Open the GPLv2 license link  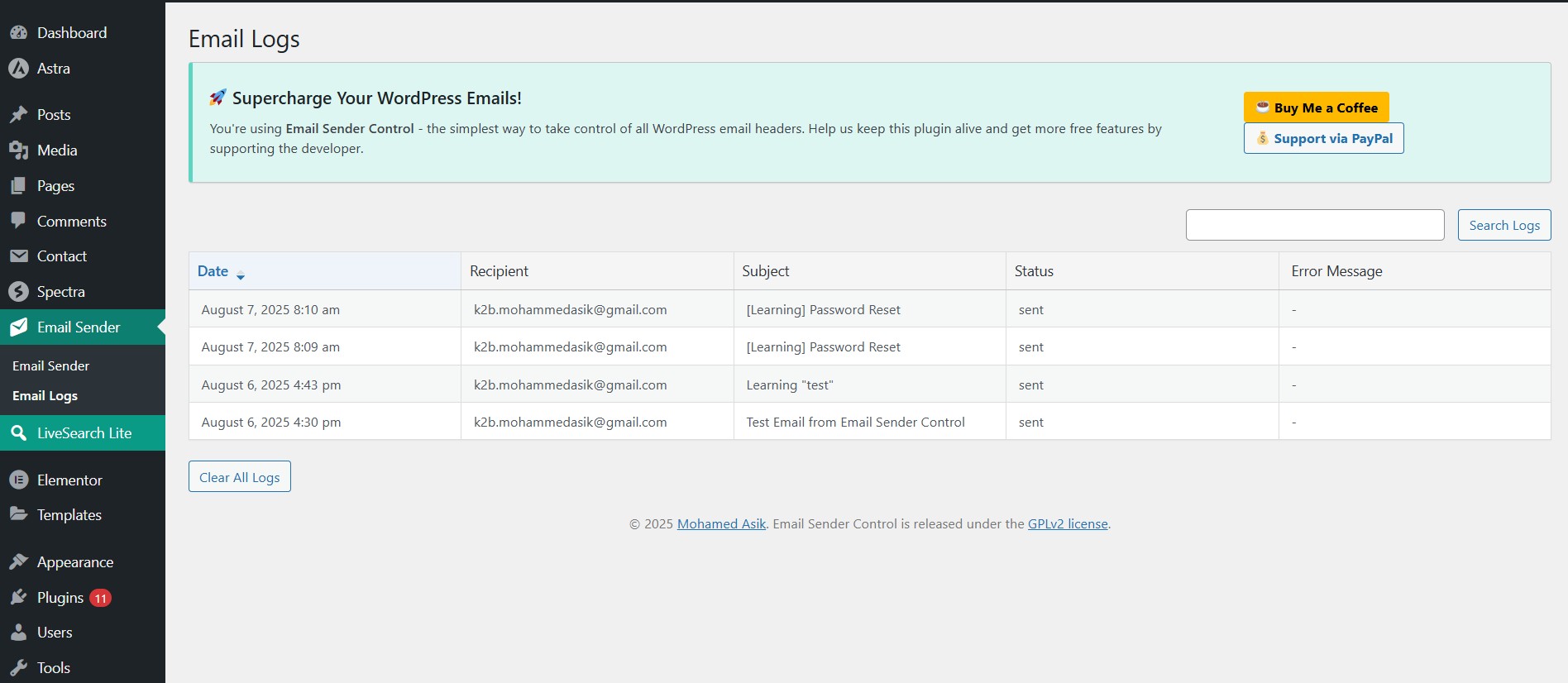[x=1068, y=523]
